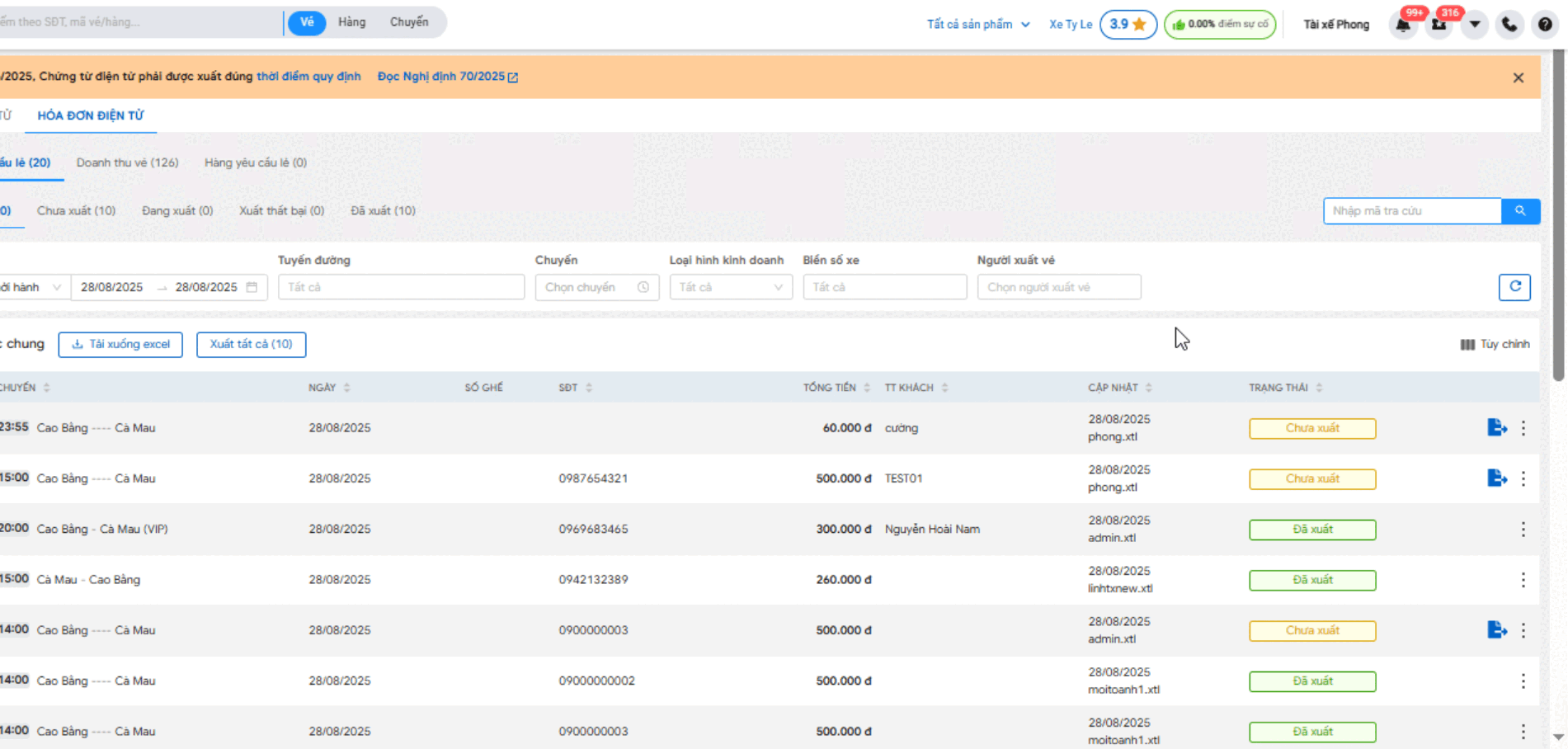Open the Loại hình kinh doanh dropdown
Image resolution: width=1568 pixels, height=749 pixels.
click(x=730, y=287)
